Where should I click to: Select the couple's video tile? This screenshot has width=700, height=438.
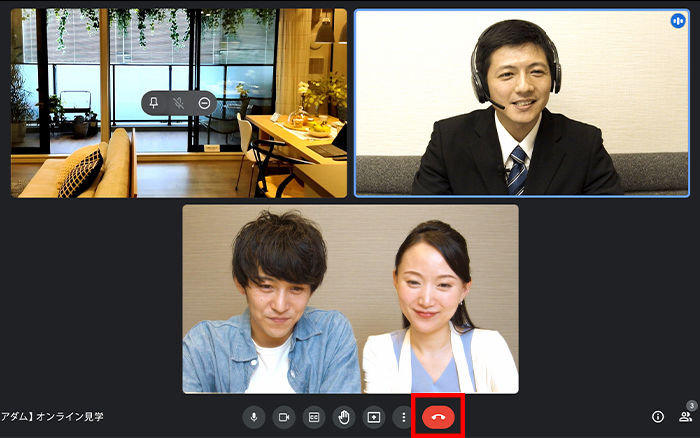click(350, 299)
